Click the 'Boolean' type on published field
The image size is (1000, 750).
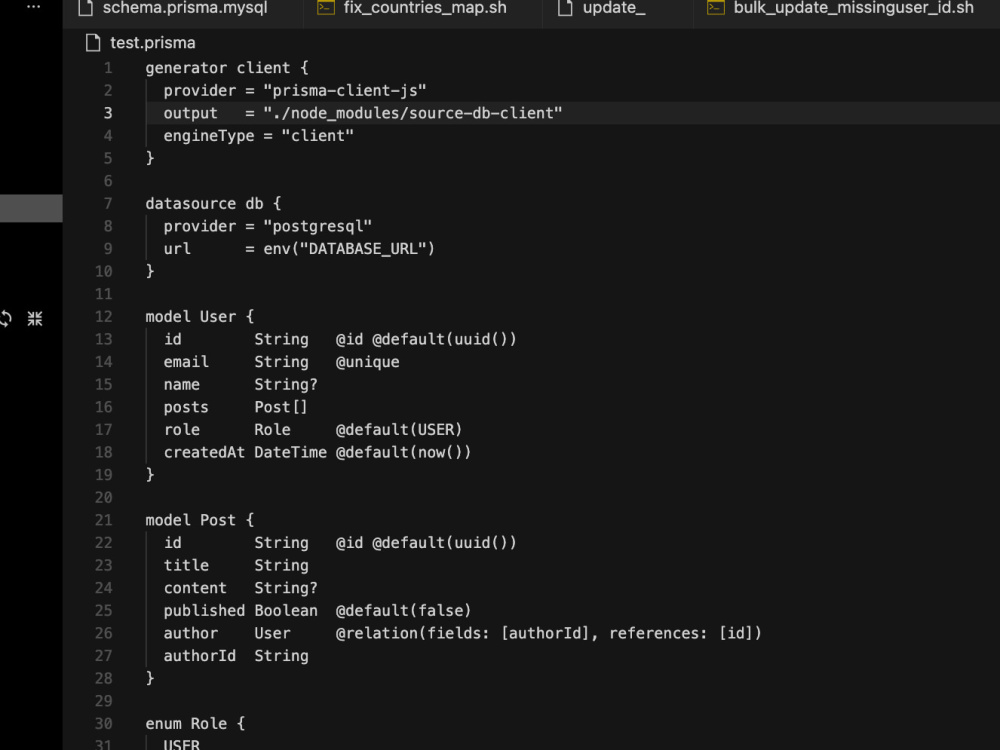(286, 610)
